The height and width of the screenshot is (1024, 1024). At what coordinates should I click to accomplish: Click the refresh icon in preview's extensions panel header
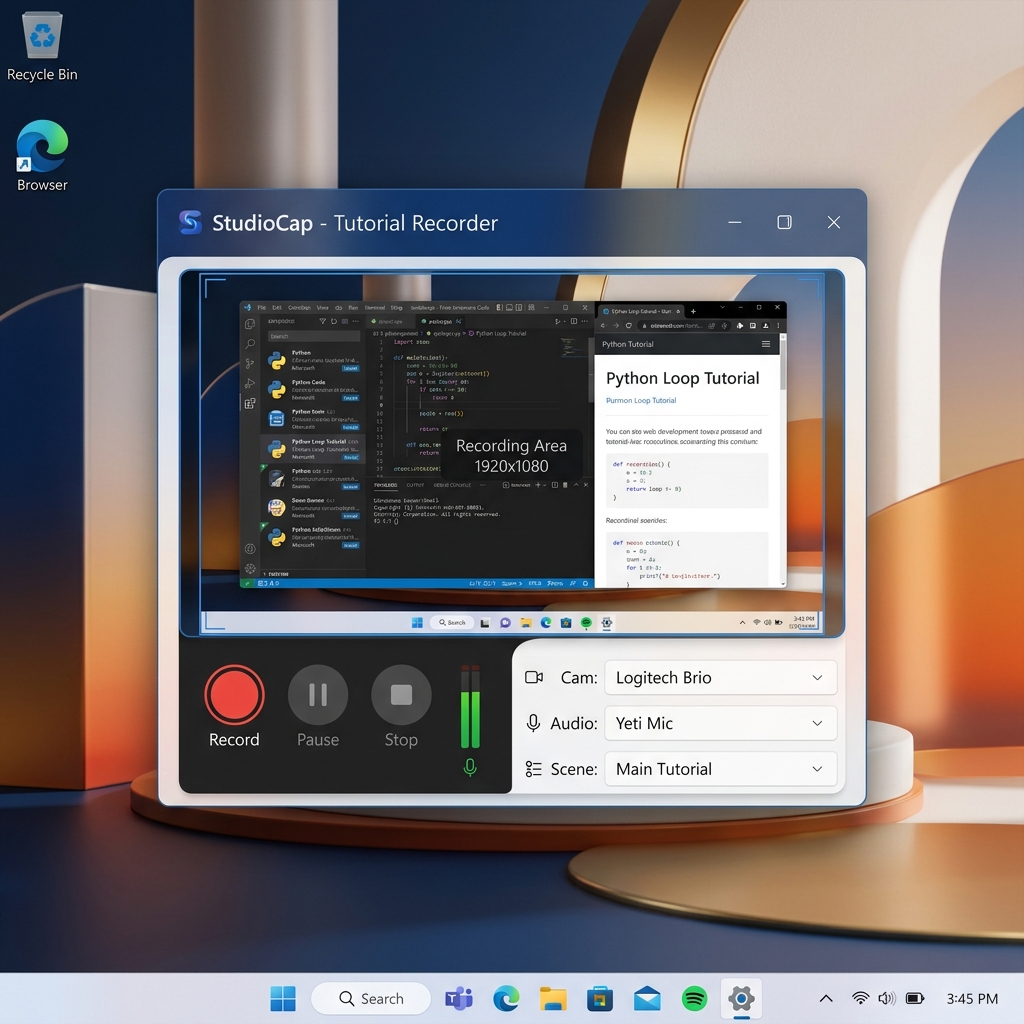pyautogui.click(x=334, y=321)
